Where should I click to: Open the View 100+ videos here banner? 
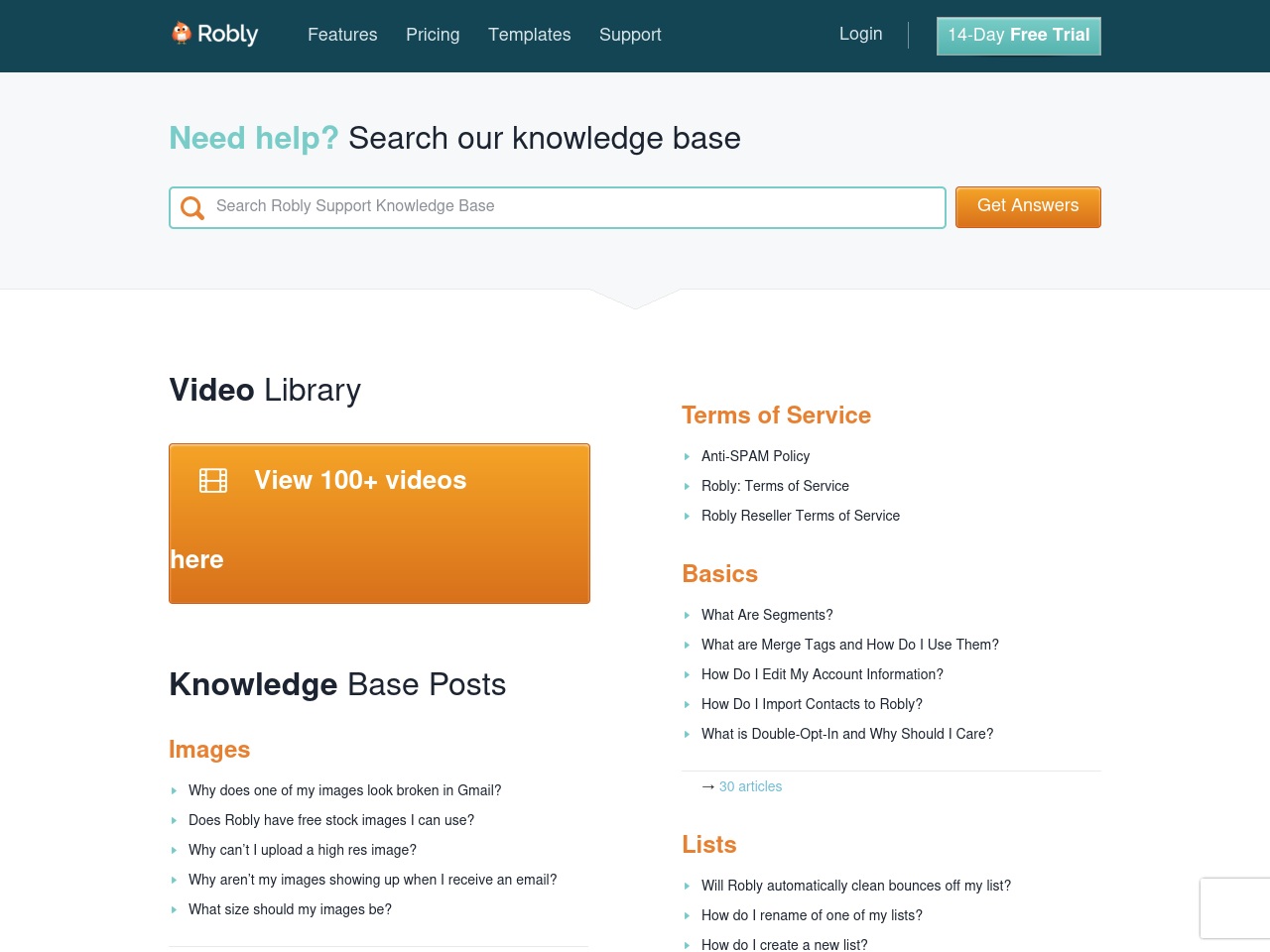tap(379, 524)
